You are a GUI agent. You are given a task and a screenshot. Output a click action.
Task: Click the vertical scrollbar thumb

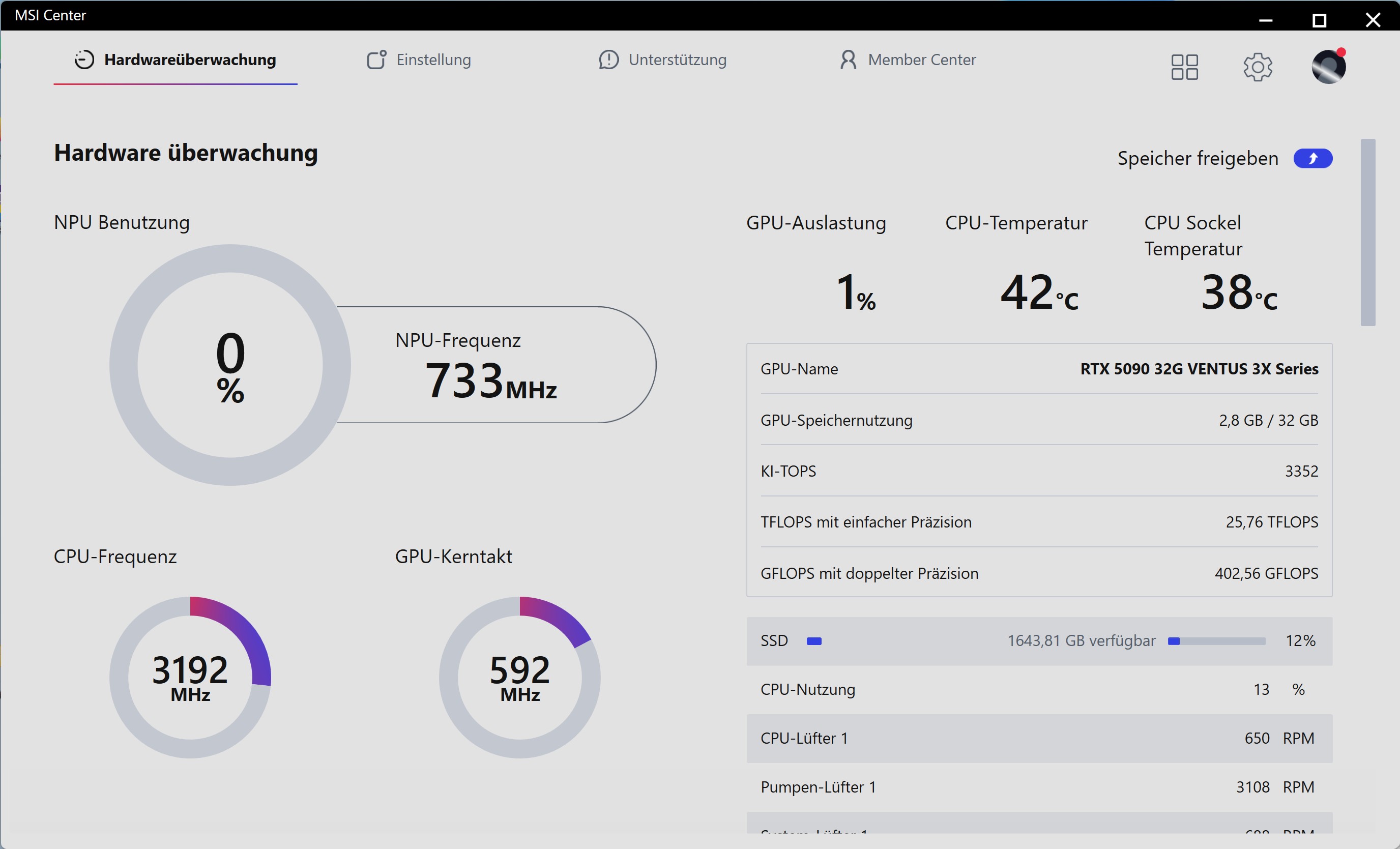coord(1367,232)
